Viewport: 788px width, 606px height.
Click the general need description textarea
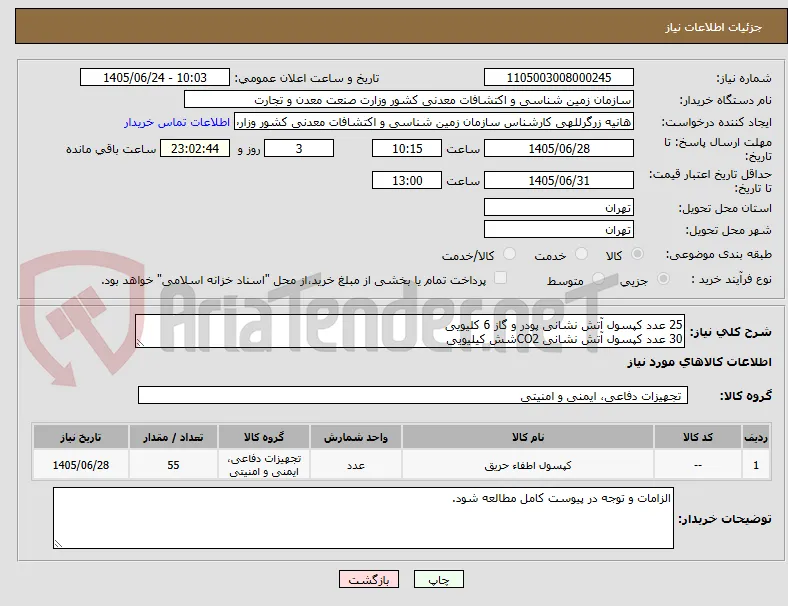(410, 331)
